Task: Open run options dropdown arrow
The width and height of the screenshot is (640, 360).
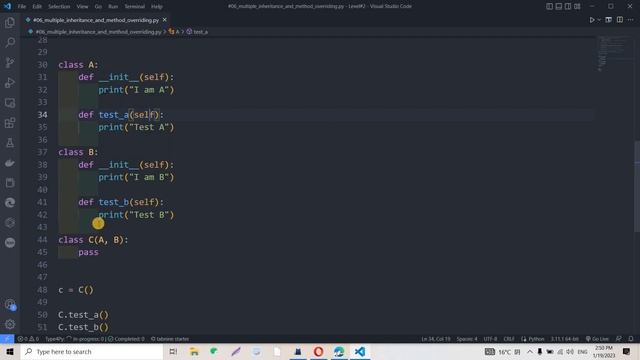Action: click(x=599, y=20)
